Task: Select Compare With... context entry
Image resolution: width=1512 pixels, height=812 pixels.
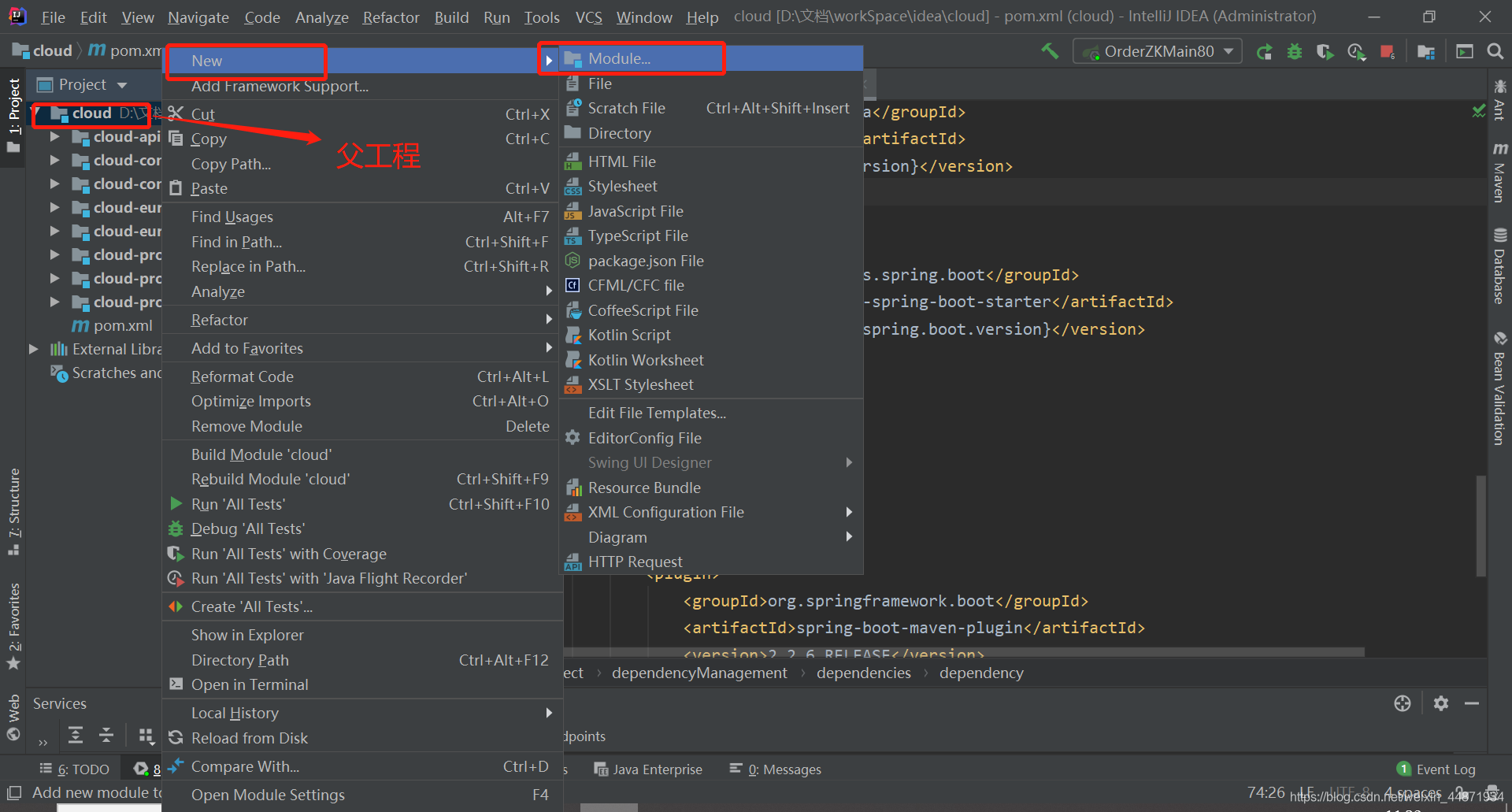Action: (362, 766)
